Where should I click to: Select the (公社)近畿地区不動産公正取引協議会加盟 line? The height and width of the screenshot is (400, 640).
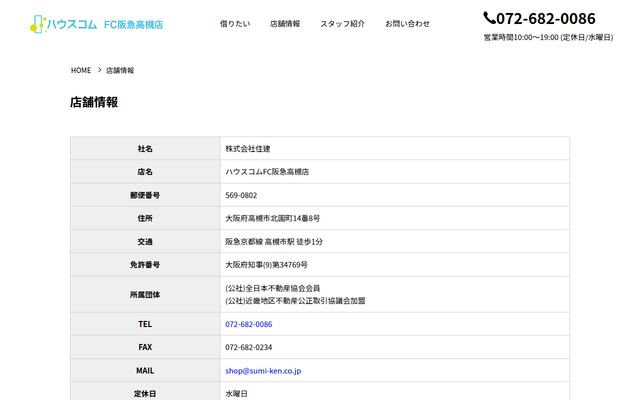click(x=295, y=301)
